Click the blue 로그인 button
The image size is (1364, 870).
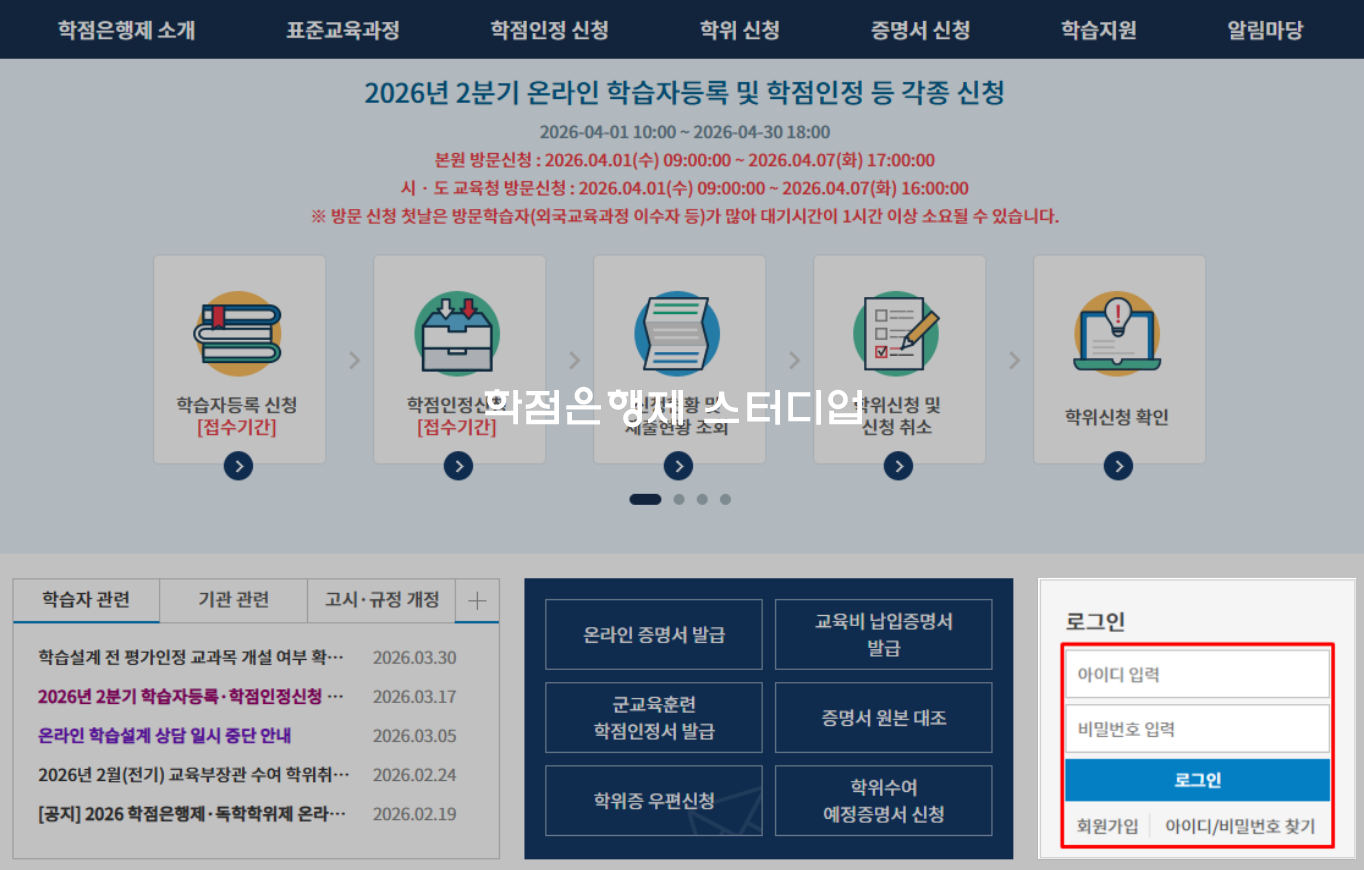point(1197,781)
